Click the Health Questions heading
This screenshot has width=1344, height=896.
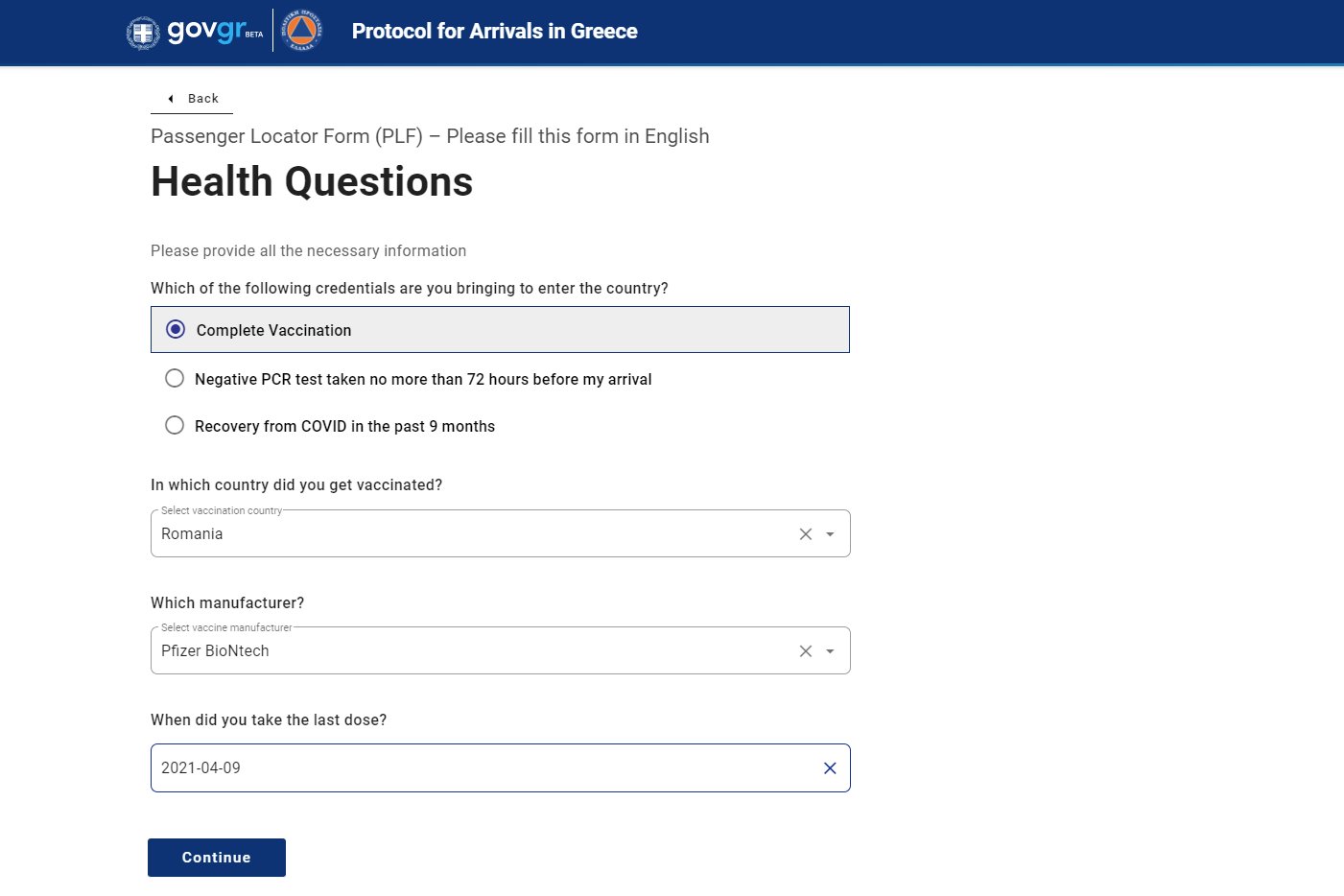pyautogui.click(x=312, y=182)
